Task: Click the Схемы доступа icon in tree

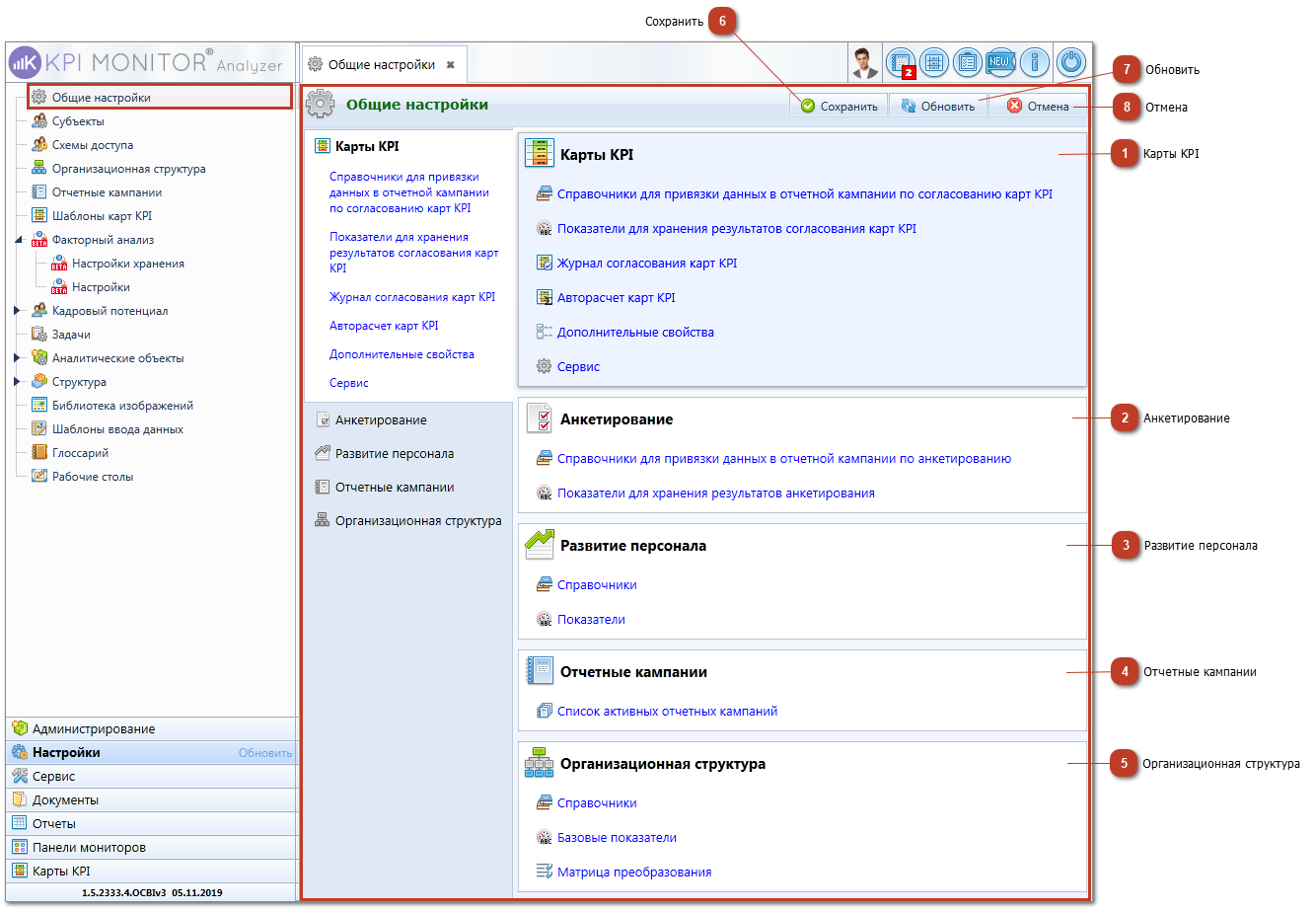Action: pos(39,145)
